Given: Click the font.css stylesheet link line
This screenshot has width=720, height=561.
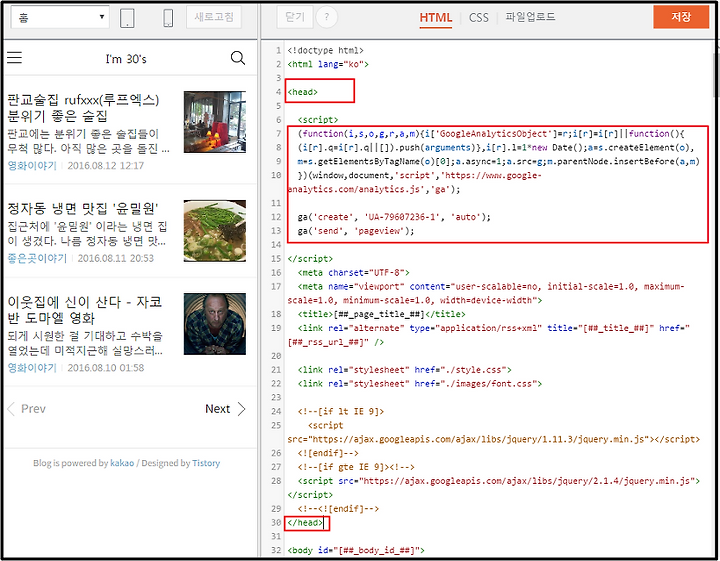Looking at the screenshot, I should [x=420, y=383].
